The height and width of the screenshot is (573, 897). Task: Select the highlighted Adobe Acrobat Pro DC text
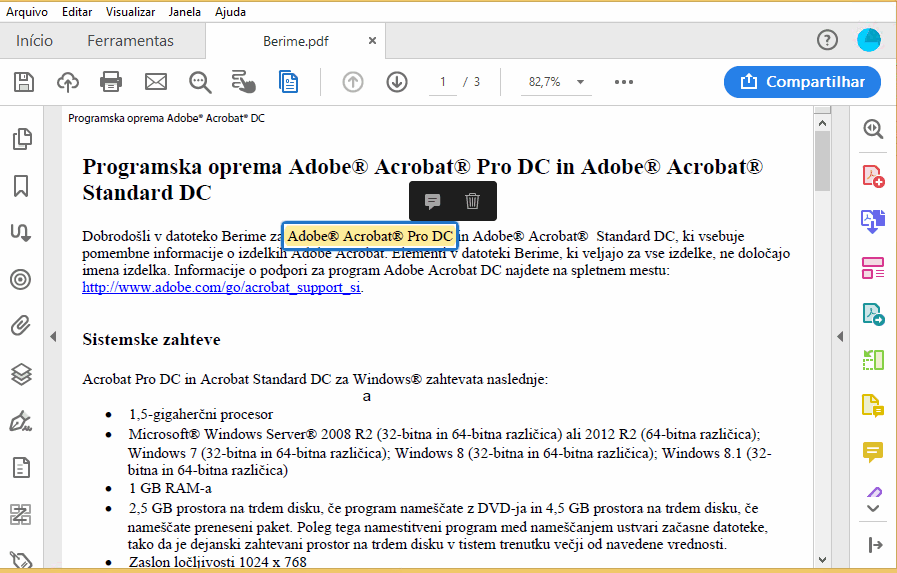(370, 236)
